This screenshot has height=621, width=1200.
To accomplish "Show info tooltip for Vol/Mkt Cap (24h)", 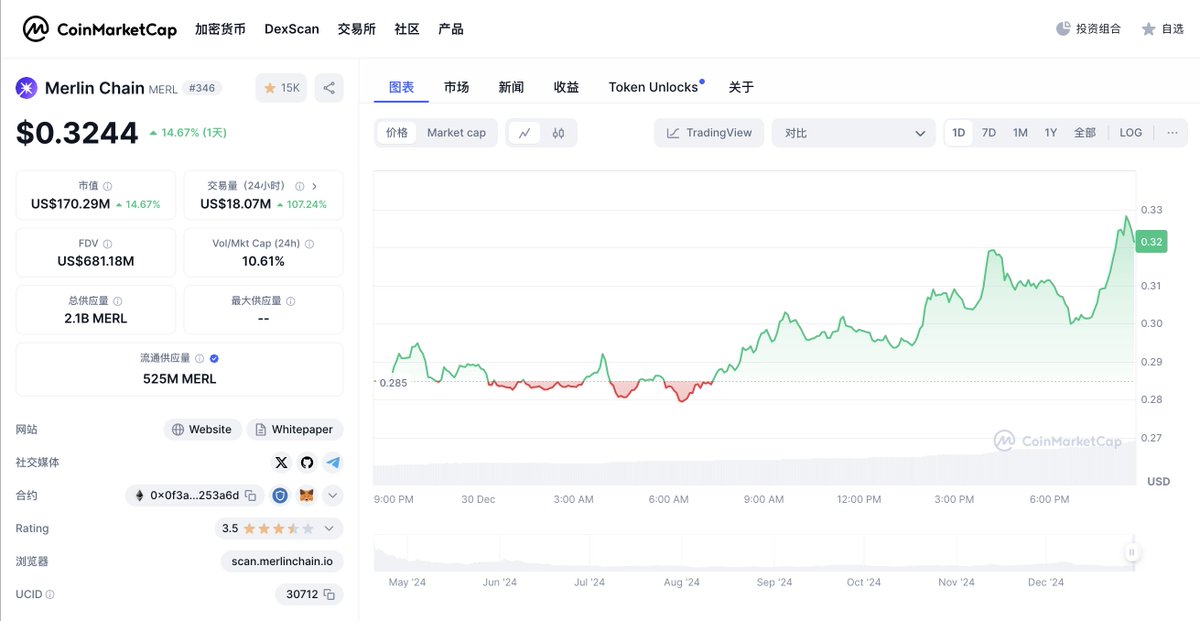I will (x=310, y=244).
